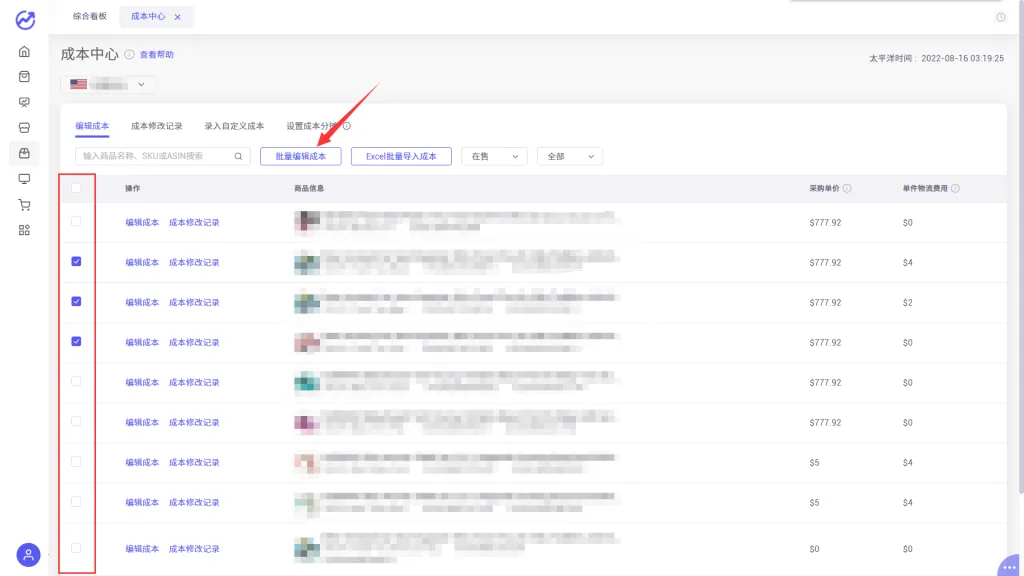
Task: Switch to the 成本修改记录 tab
Action: tap(157, 126)
